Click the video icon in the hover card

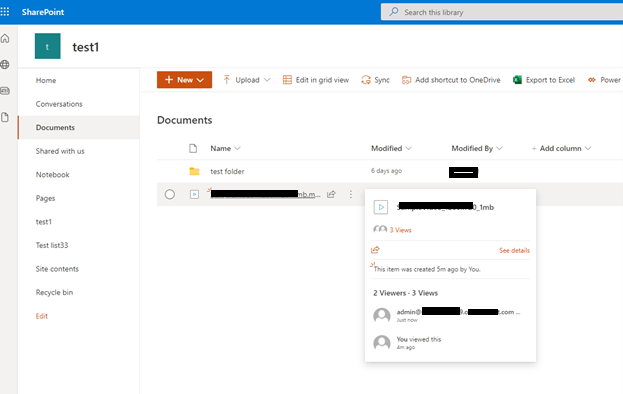tap(381, 207)
